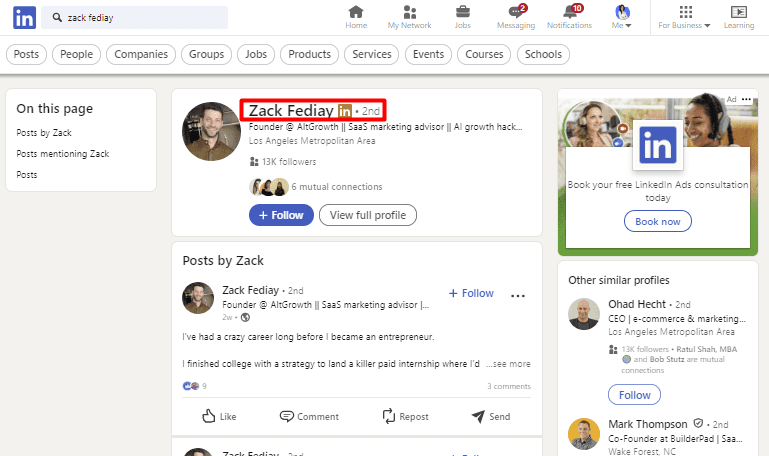Viewport: 769px width, 456px height.
Task: Like the post
Action: (219, 416)
